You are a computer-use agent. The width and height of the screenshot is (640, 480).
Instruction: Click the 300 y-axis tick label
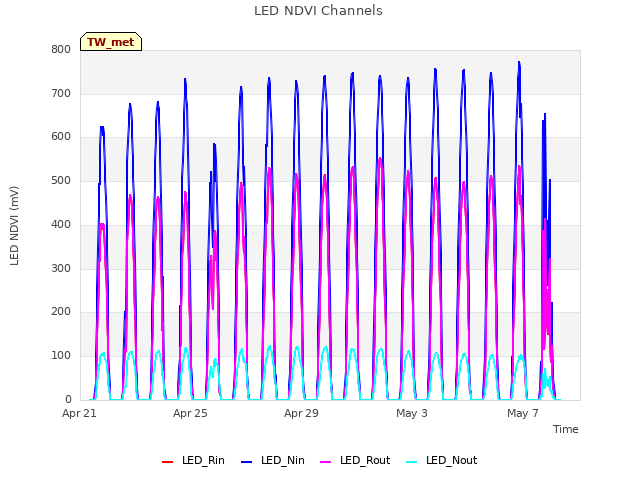(x=61, y=269)
